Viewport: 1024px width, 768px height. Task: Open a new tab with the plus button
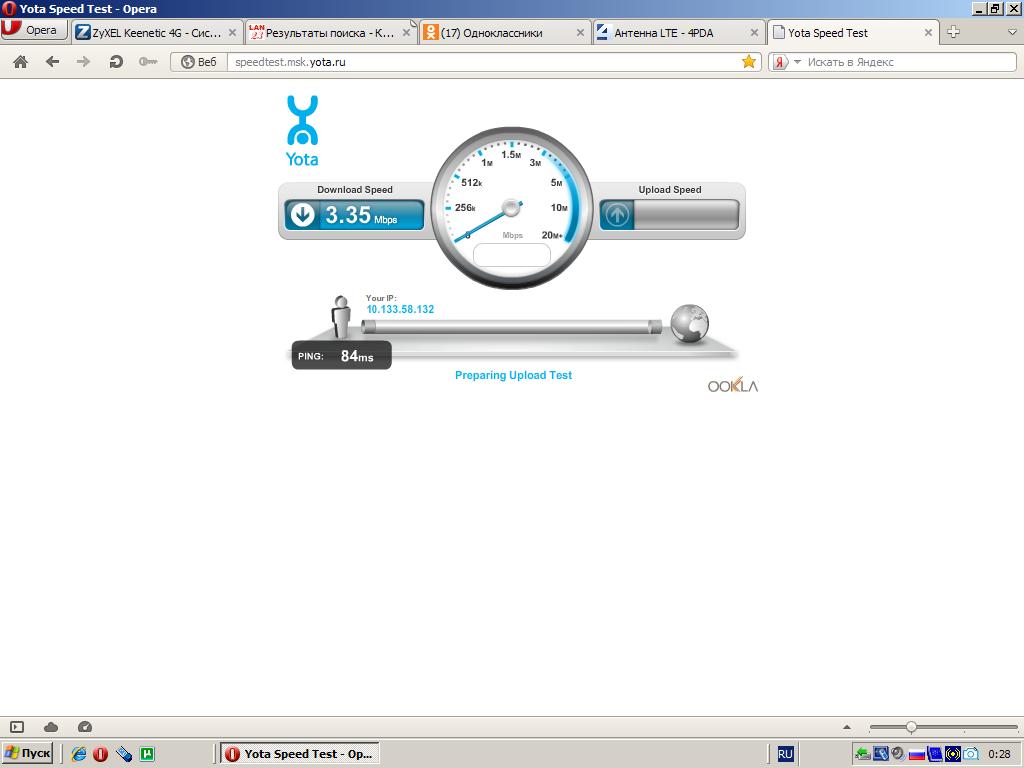[953, 32]
